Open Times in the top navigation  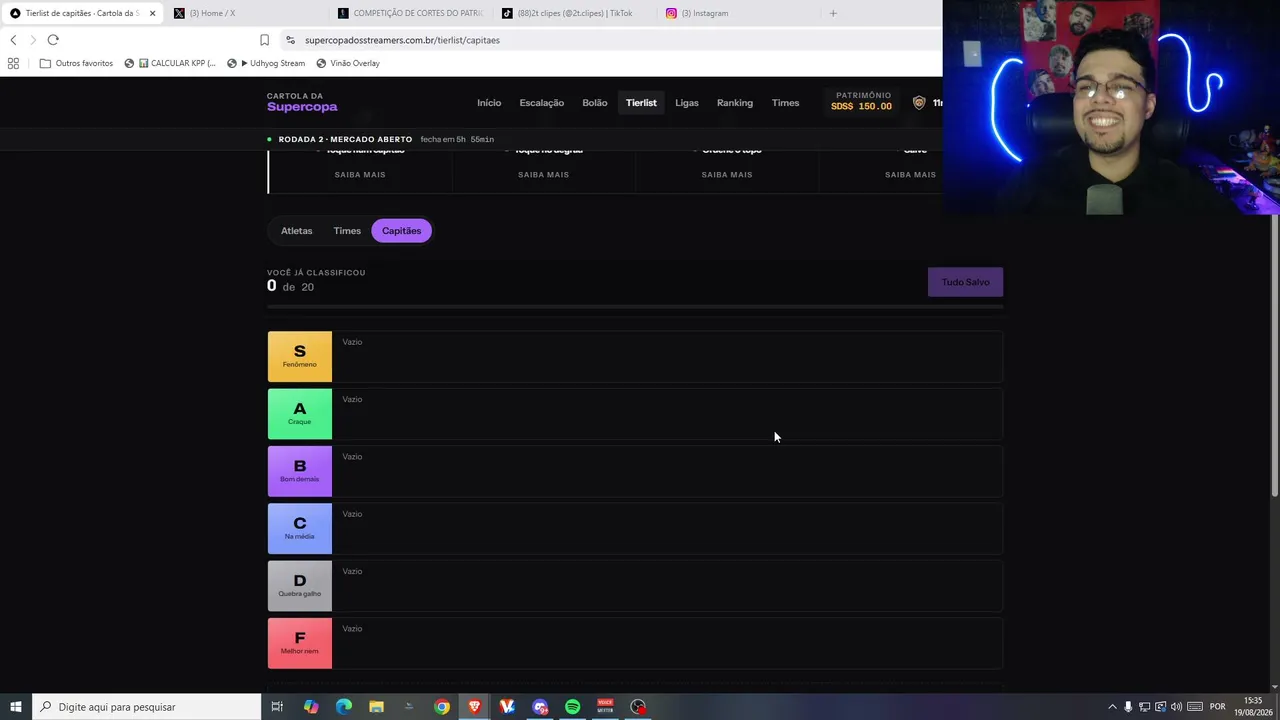pos(786,103)
